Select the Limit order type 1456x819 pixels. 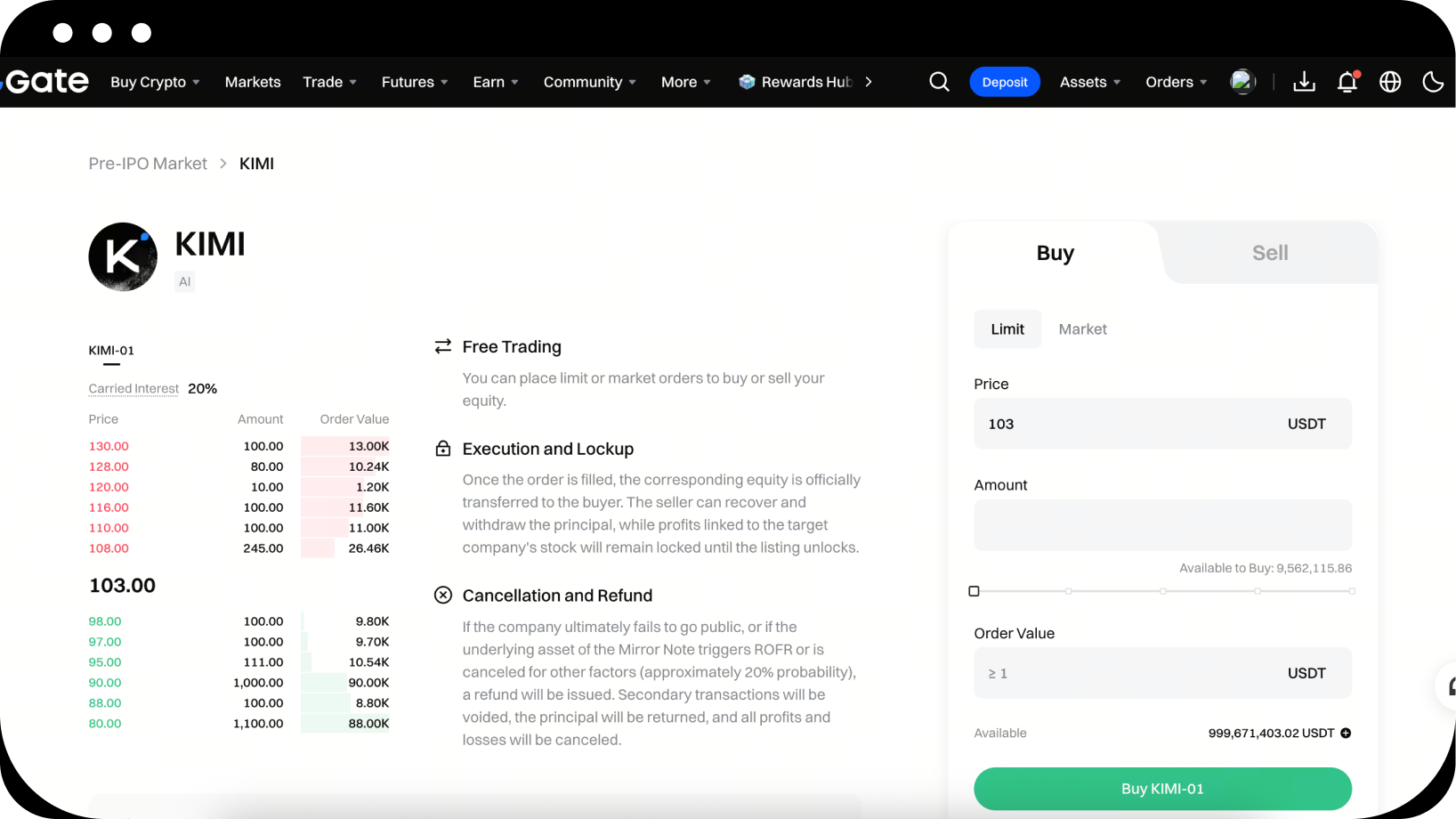point(1007,329)
